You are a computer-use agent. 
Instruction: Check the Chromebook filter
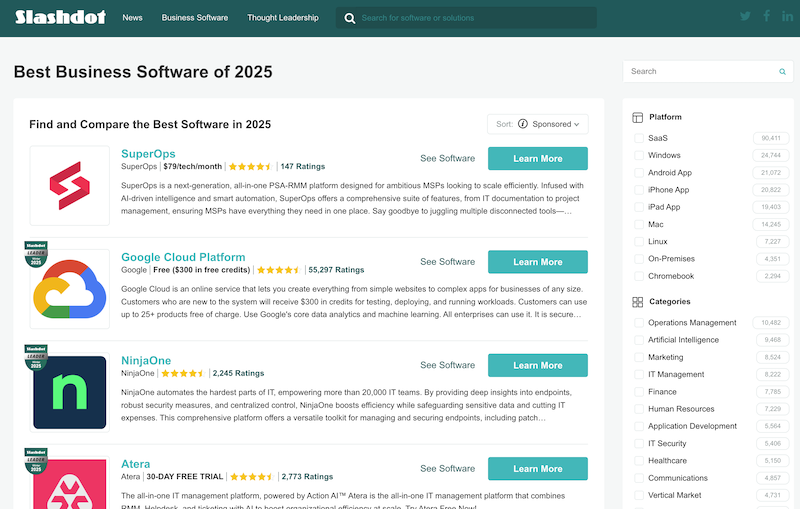638,276
